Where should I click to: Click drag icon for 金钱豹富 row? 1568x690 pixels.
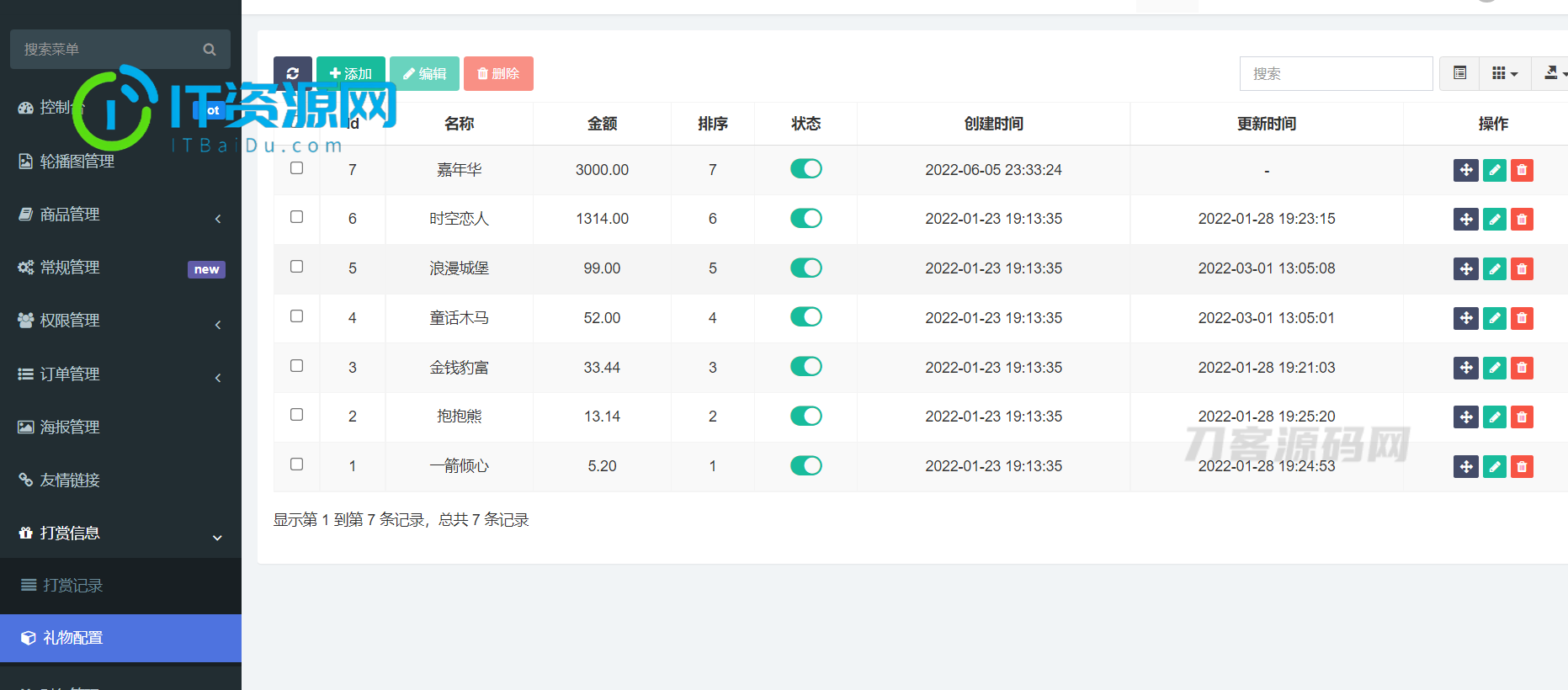point(1465,368)
